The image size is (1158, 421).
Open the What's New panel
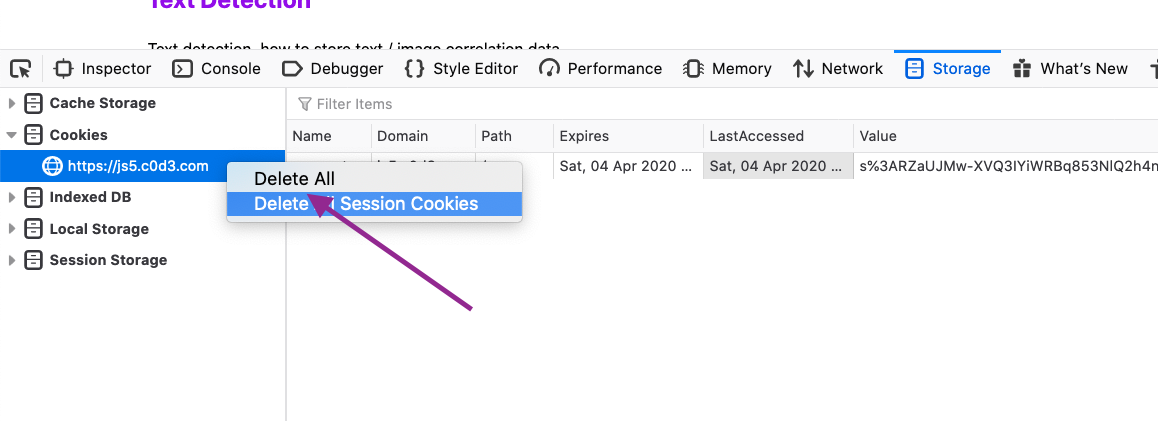point(1069,69)
